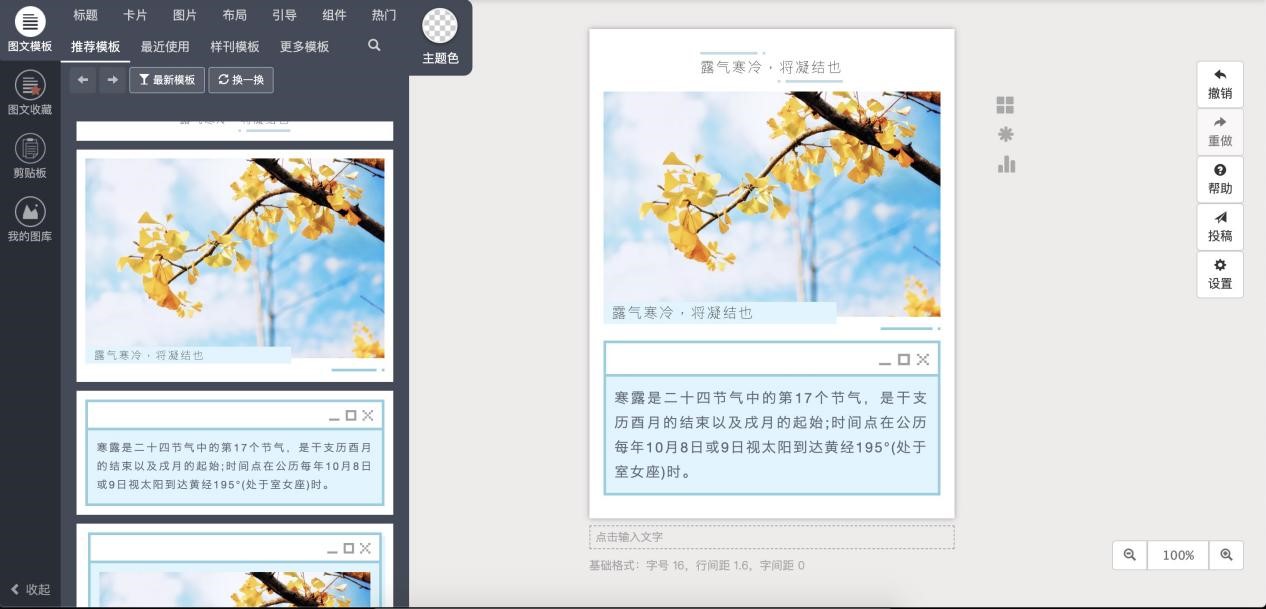The width and height of the screenshot is (1266, 609).
Task: Switch to the 样刊模板 tab
Action: [235, 46]
